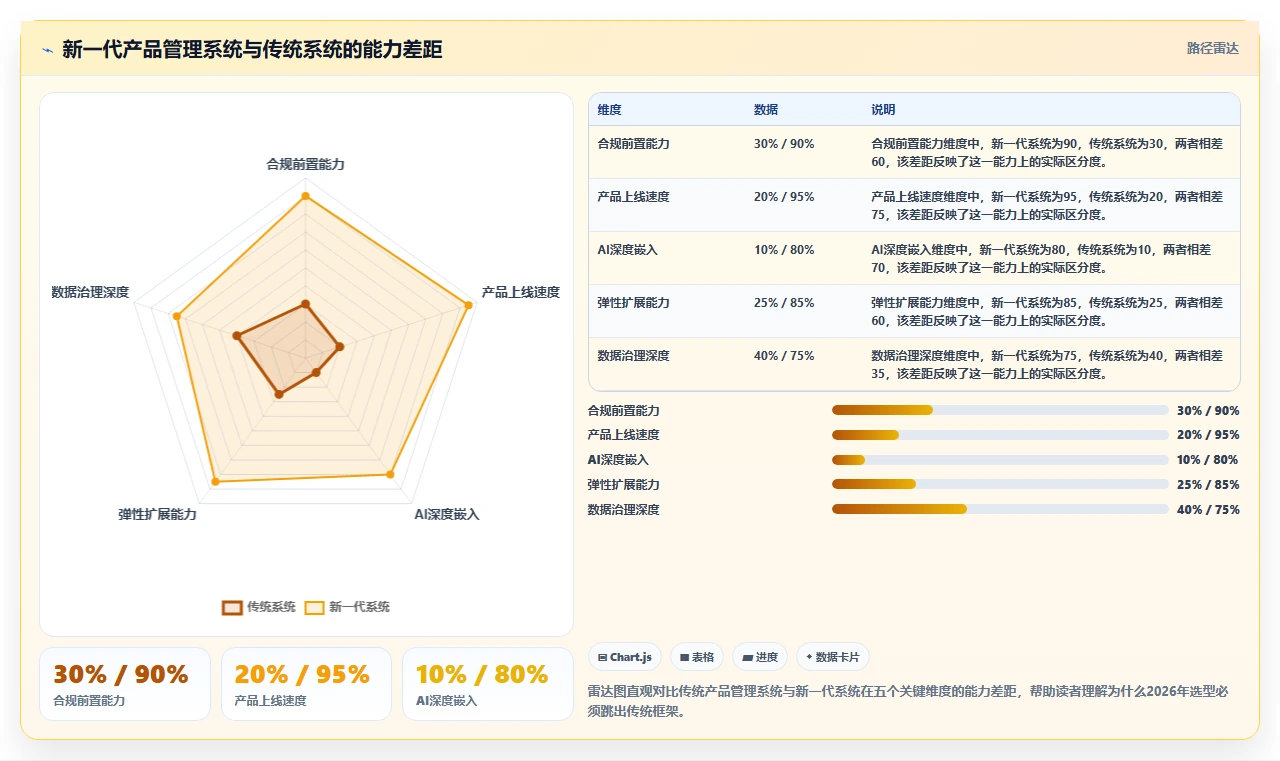Click the AI深度嵌入 table row name
The image size is (1280, 761).
[x=627, y=250]
